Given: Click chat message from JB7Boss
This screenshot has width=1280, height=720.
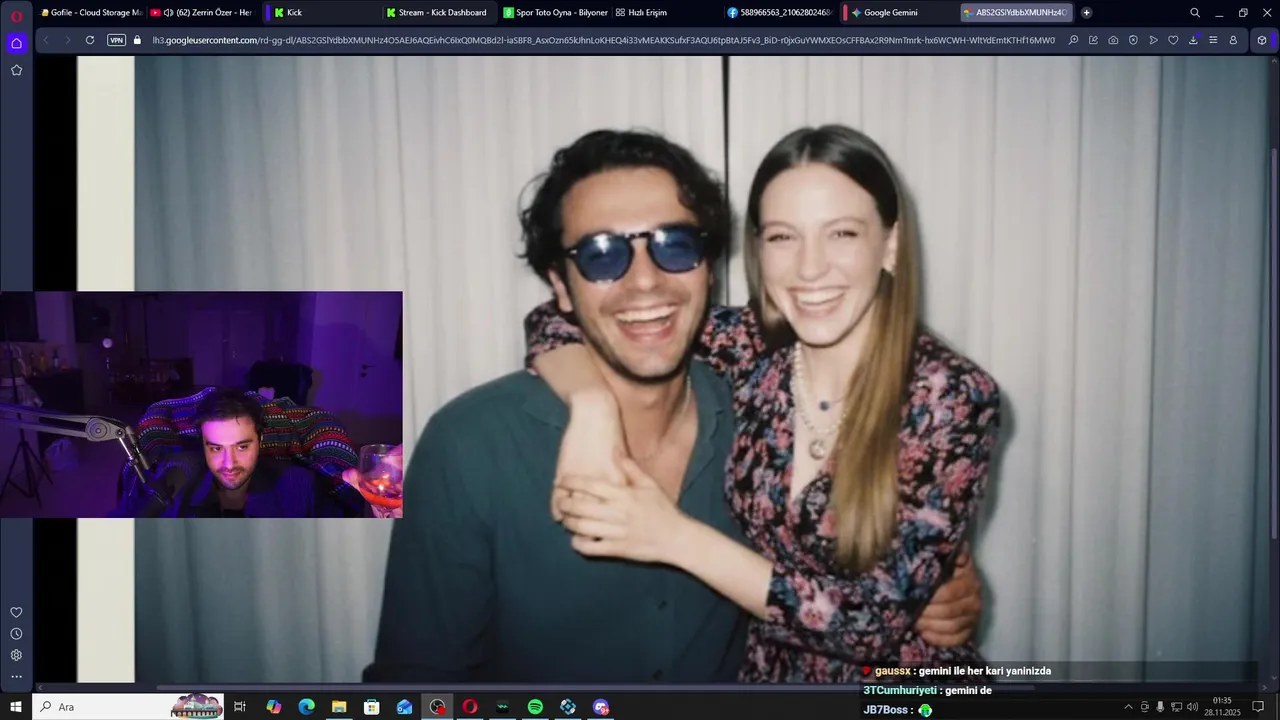Looking at the screenshot, I should coord(897,710).
